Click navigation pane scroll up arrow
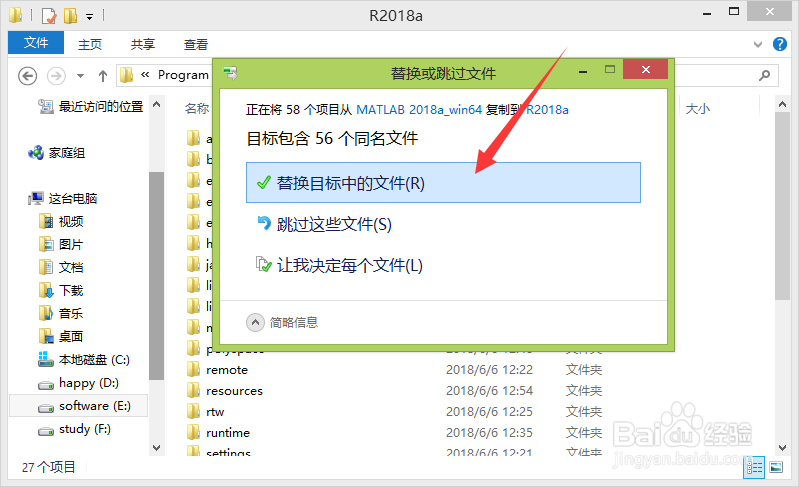This screenshot has width=799, height=487. pyautogui.click(x=156, y=104)
